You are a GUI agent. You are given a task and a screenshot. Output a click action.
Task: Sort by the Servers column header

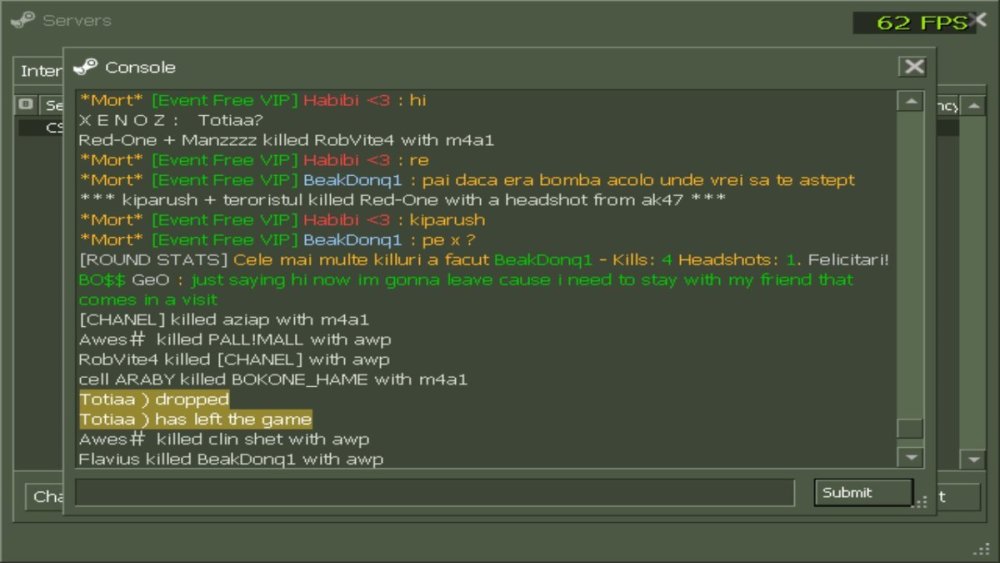tap(52, 105)
